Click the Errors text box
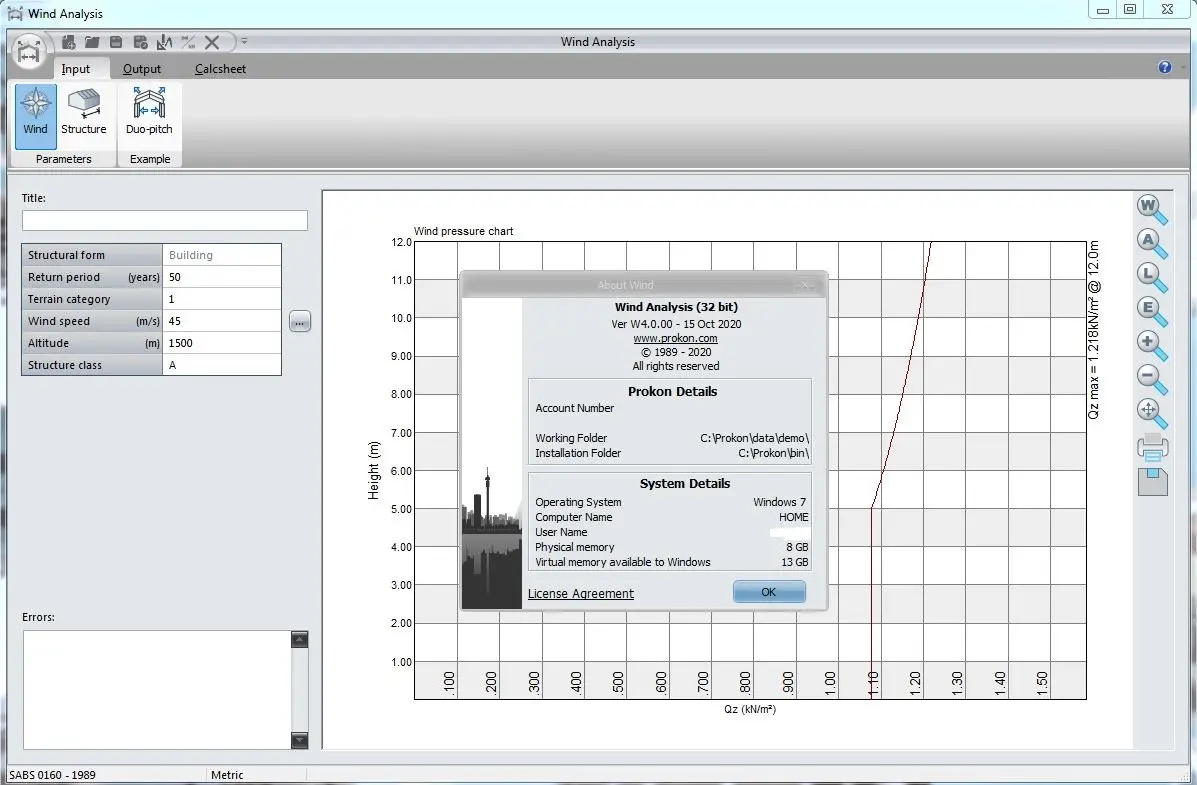 pos(157,690)
